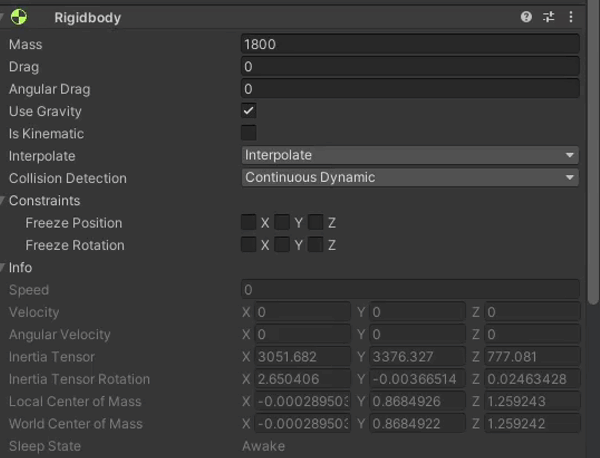The image size is (600, 458).
Task: Click Inertia Tensor Rotation Z value 0.02463428
Action: [532, 379]
